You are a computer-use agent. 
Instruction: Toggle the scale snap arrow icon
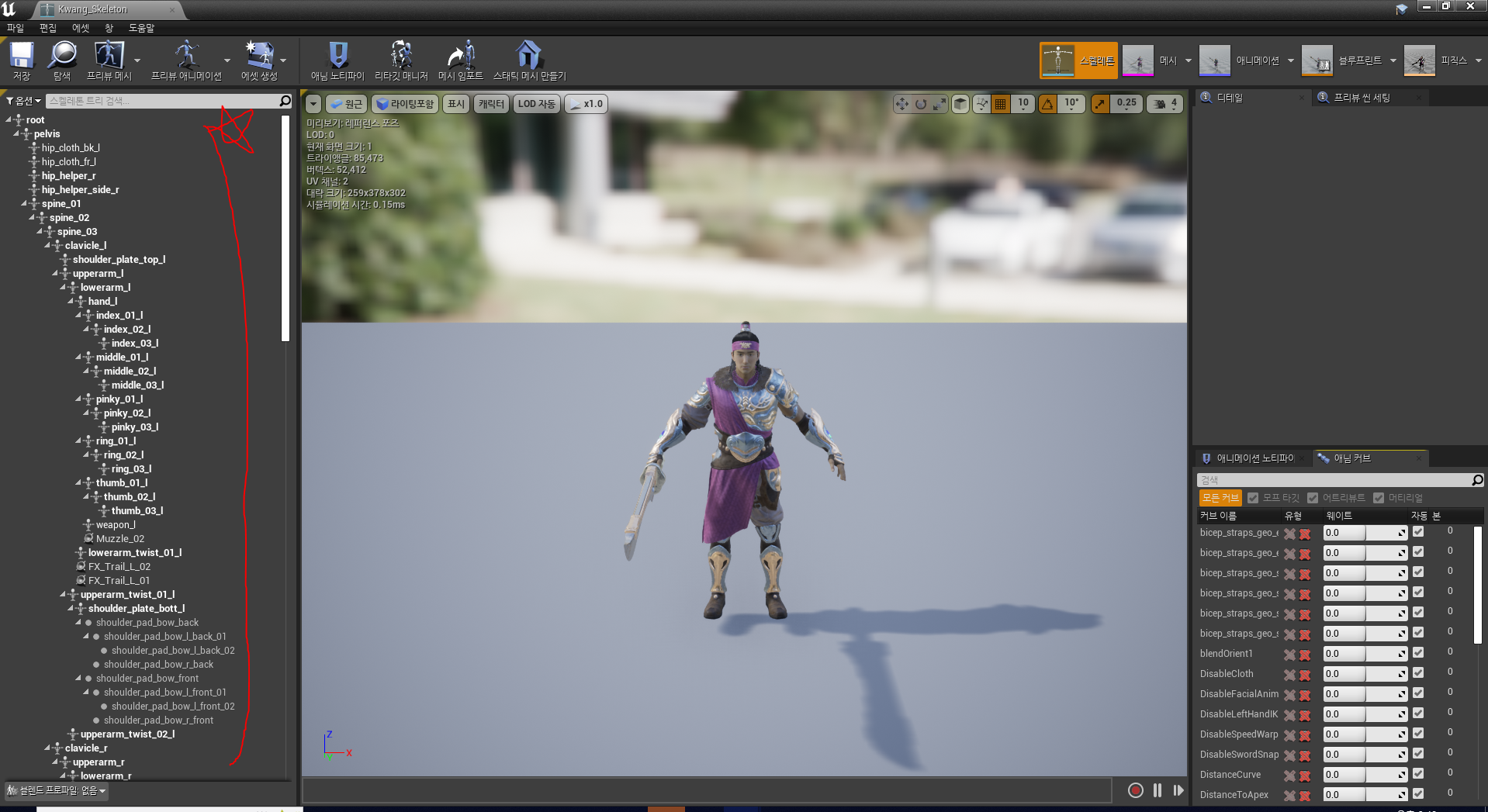coord(1100,104)
